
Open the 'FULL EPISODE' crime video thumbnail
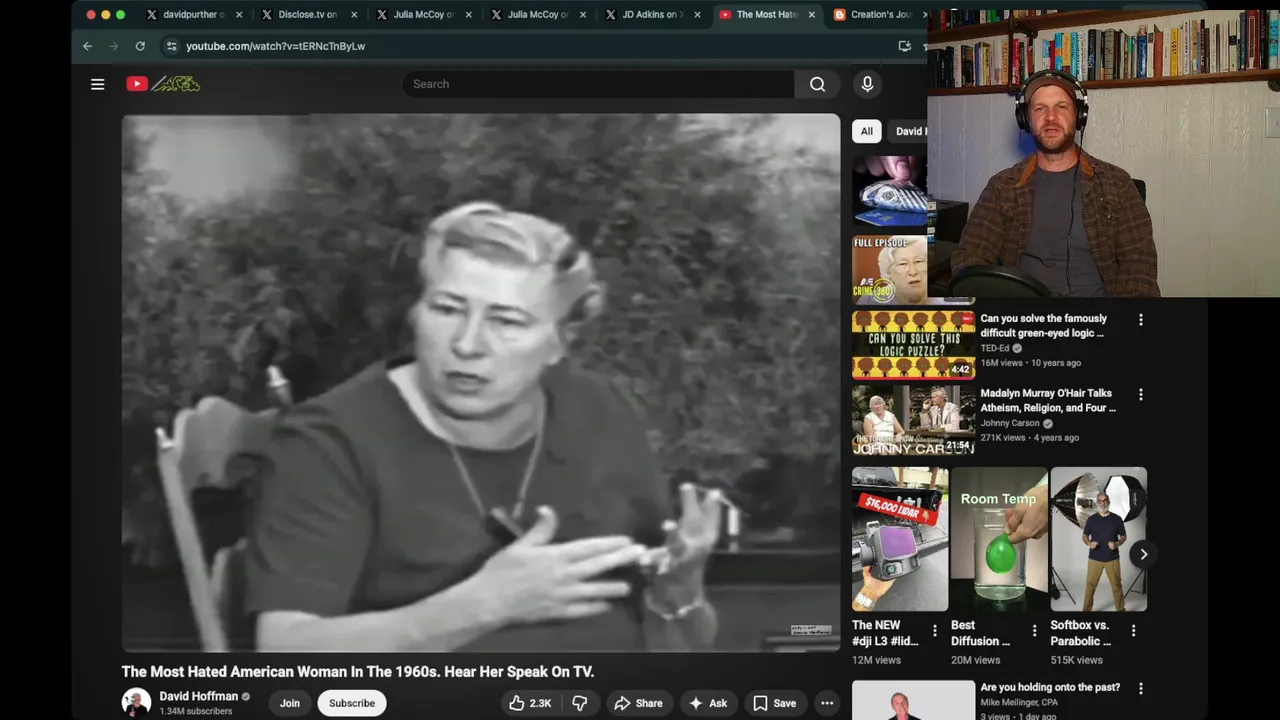[890, 270]
